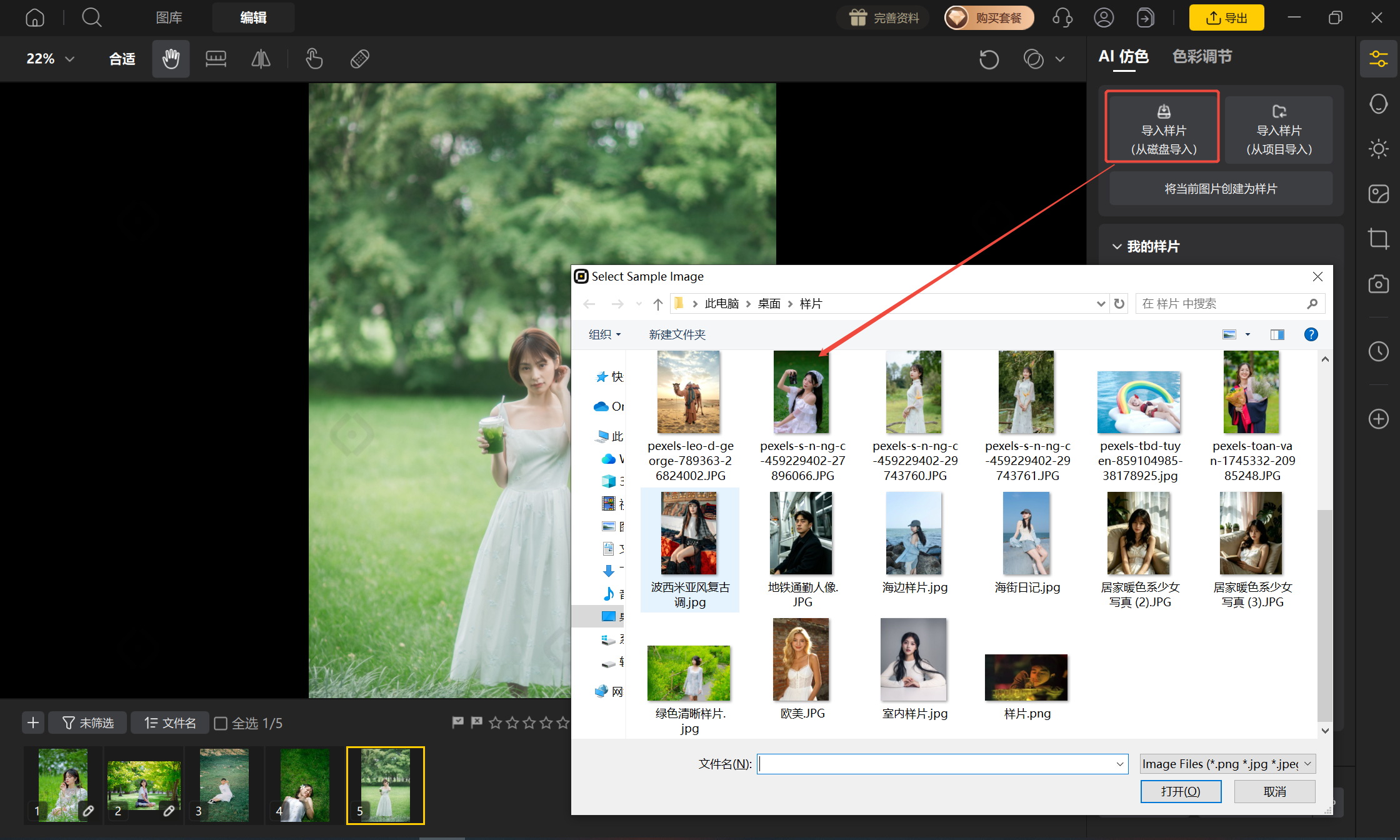Open the sun light adjustment panel
The height and width of the screenshot is (840, 1400).
[x=1378, y=149]
